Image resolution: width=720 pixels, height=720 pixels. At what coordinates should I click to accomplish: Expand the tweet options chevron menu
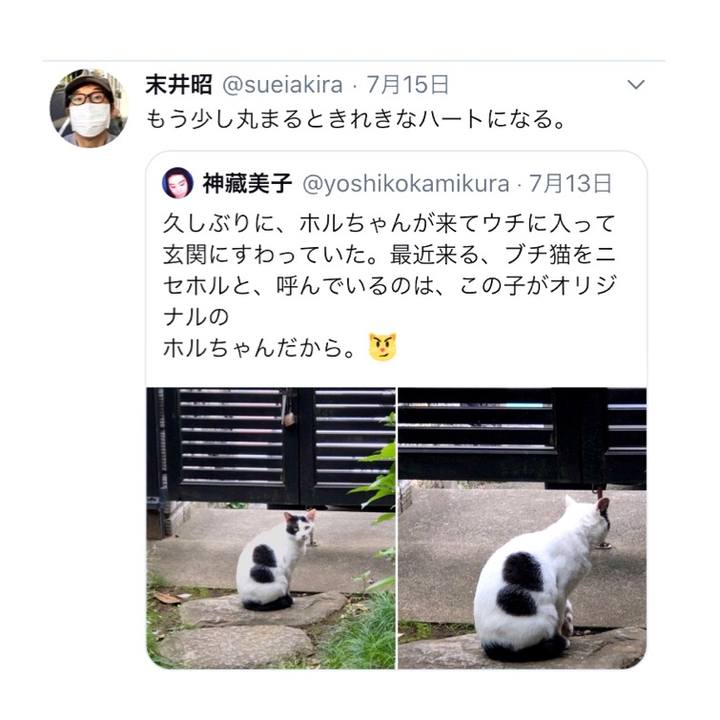click(x=636, y=84)
